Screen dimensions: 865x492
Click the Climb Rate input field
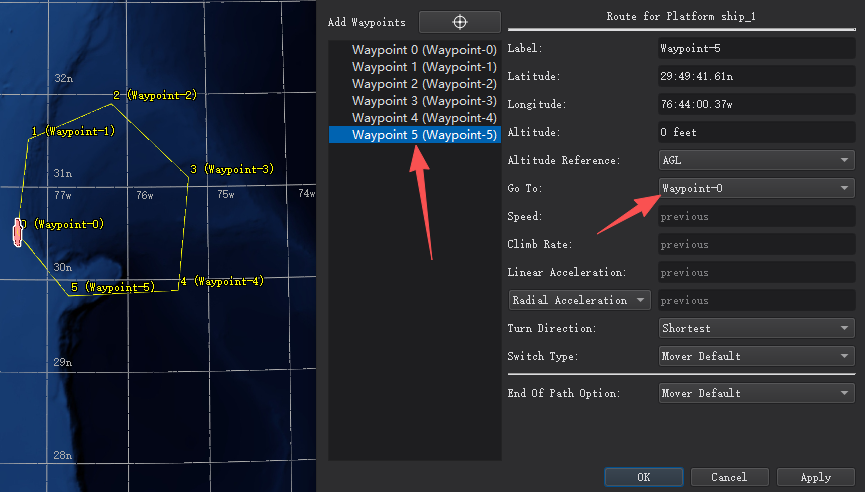pos(756,244)
